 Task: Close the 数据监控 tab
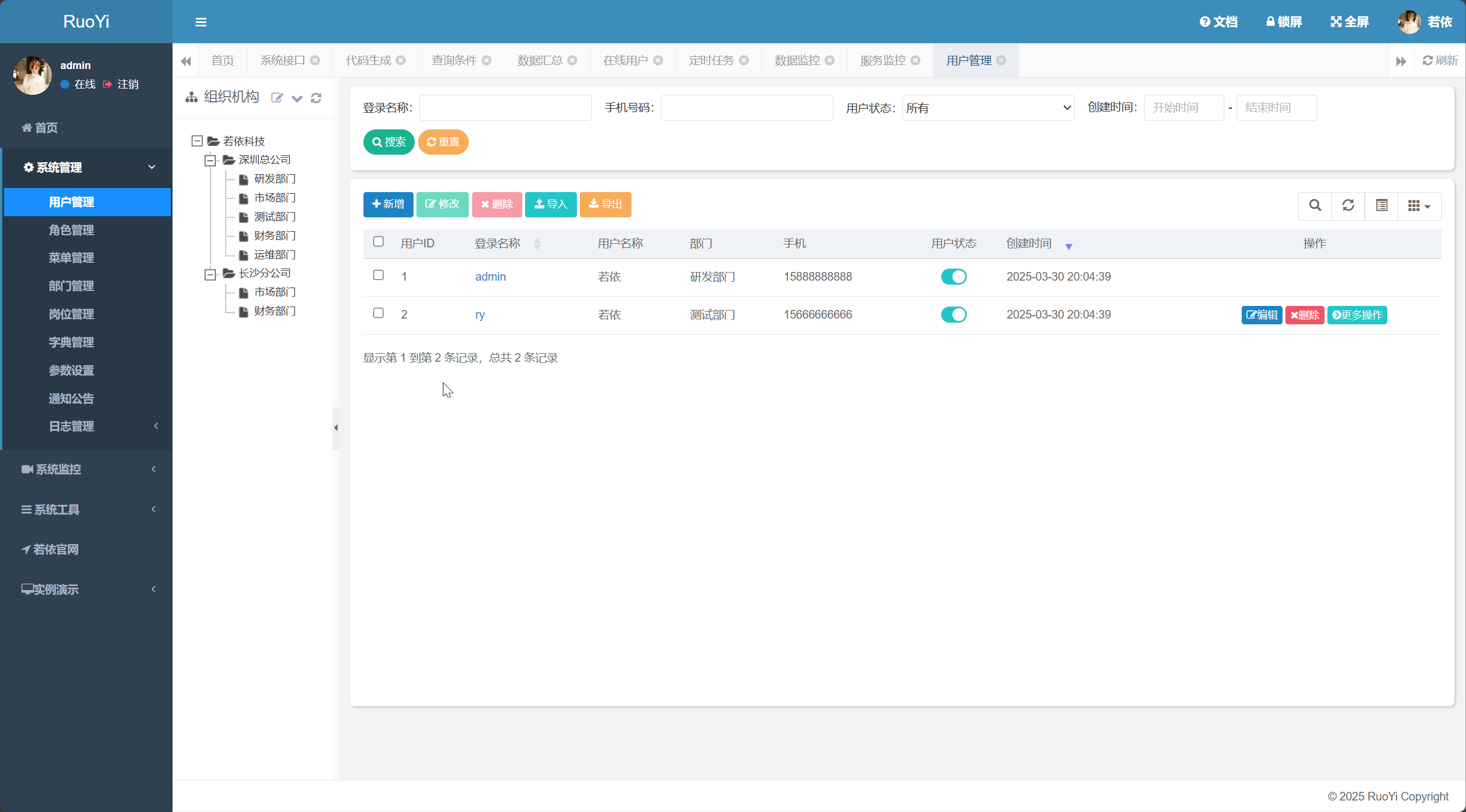coord(830,60)
